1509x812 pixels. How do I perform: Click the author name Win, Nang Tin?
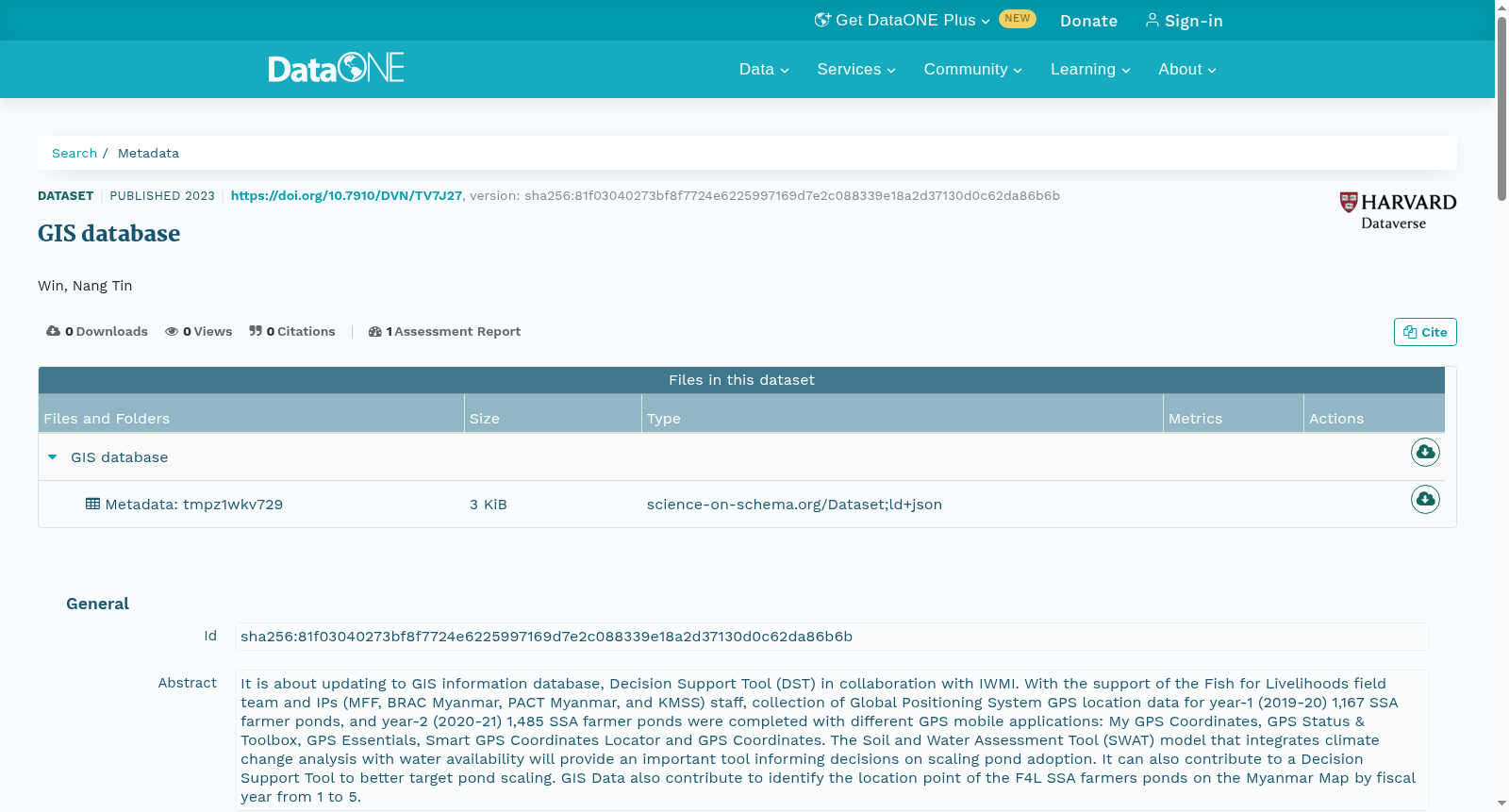point(85,286)
